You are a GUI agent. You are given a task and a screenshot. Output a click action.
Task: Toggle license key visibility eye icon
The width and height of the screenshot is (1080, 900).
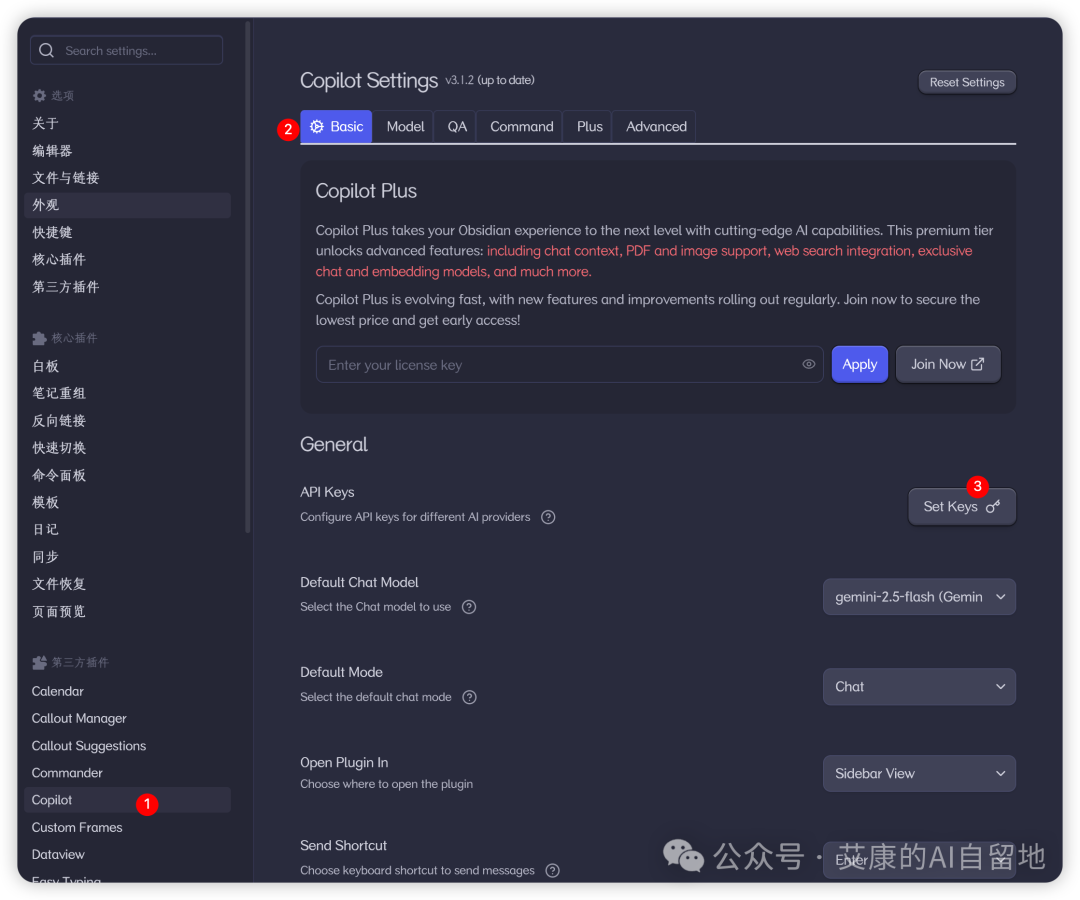809,364
